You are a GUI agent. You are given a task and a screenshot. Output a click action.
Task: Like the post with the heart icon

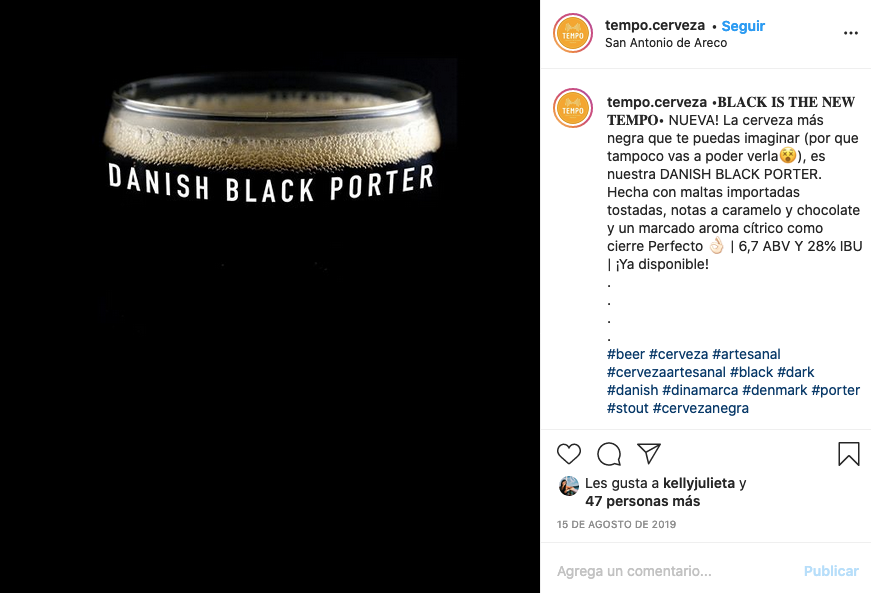(569, 454)
